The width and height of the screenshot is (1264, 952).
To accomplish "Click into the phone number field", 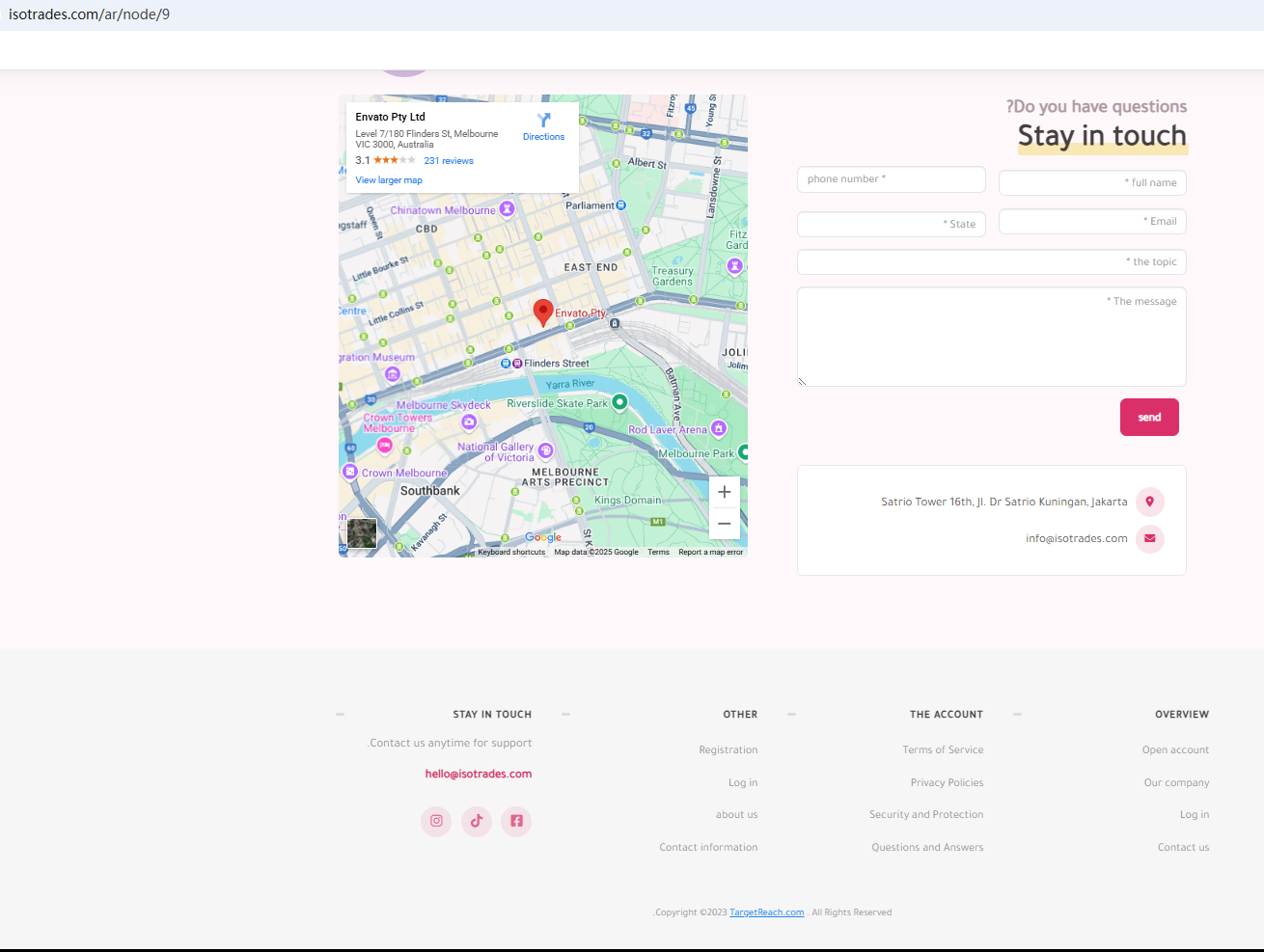I will pyautogui.click(x=891, y=179).
